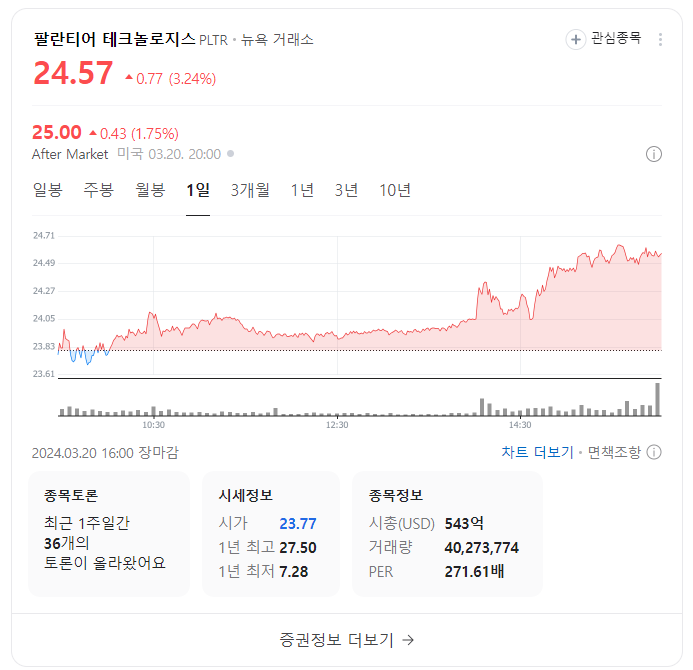Screen dimensions: 693x670
Task: Click the 면책조항 link
Action: [614, 452]
